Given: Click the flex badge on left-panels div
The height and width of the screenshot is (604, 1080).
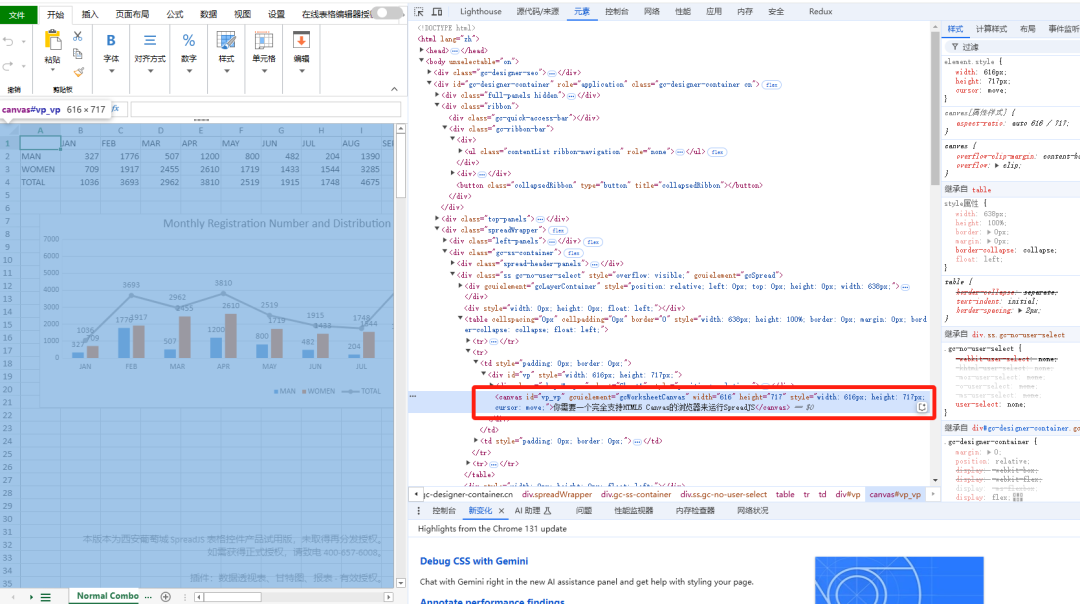Looking at the screenshot, I should coord(593,242).
